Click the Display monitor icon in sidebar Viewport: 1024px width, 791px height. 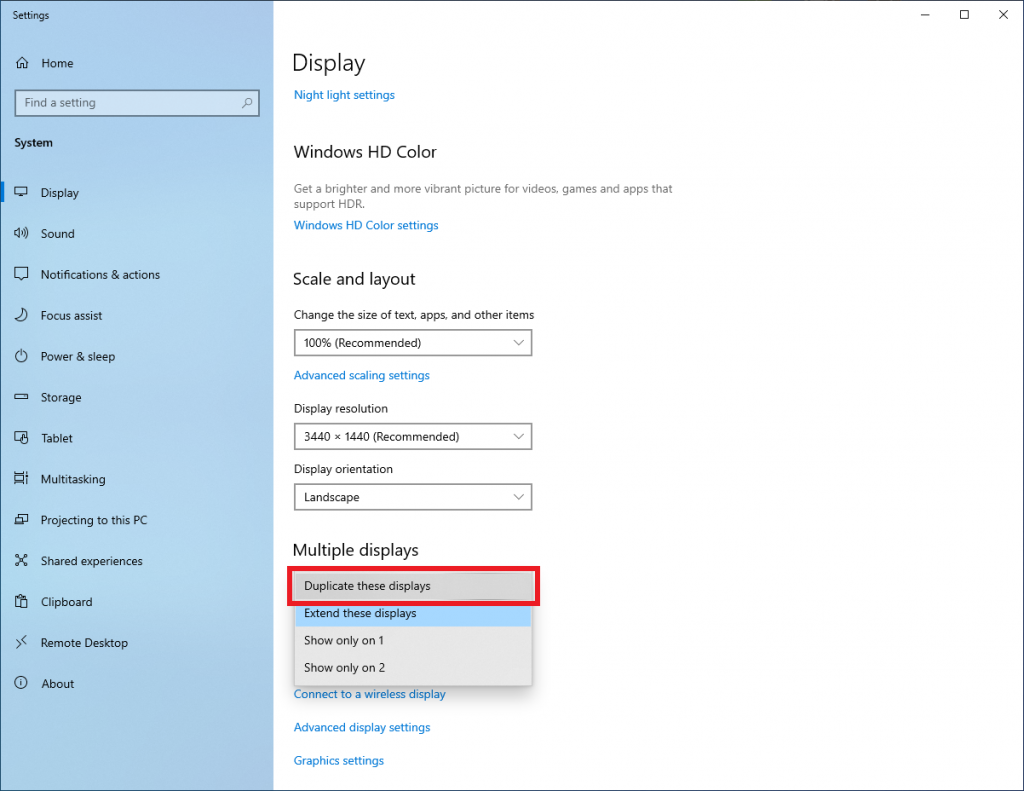[x=22, y=192]
